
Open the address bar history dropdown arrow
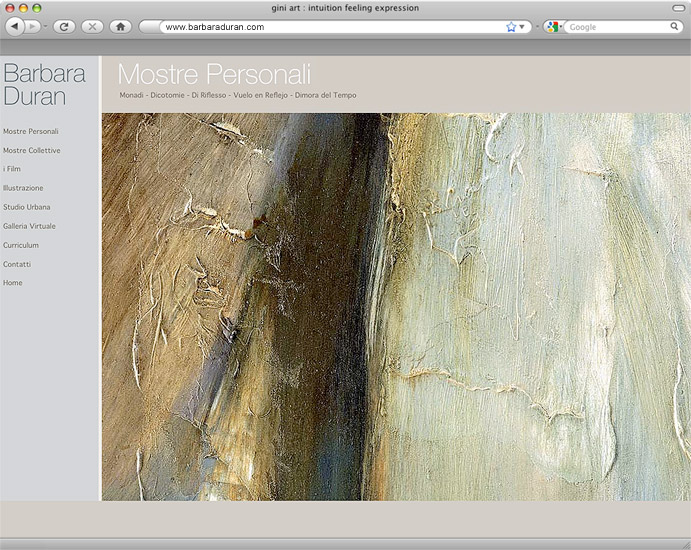pos(522,27)
